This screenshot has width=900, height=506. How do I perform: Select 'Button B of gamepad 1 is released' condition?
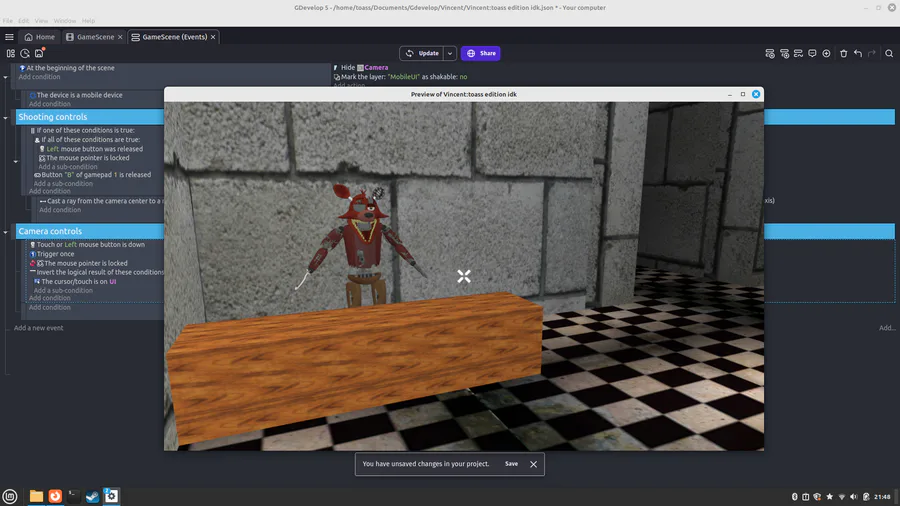[92, 175]
